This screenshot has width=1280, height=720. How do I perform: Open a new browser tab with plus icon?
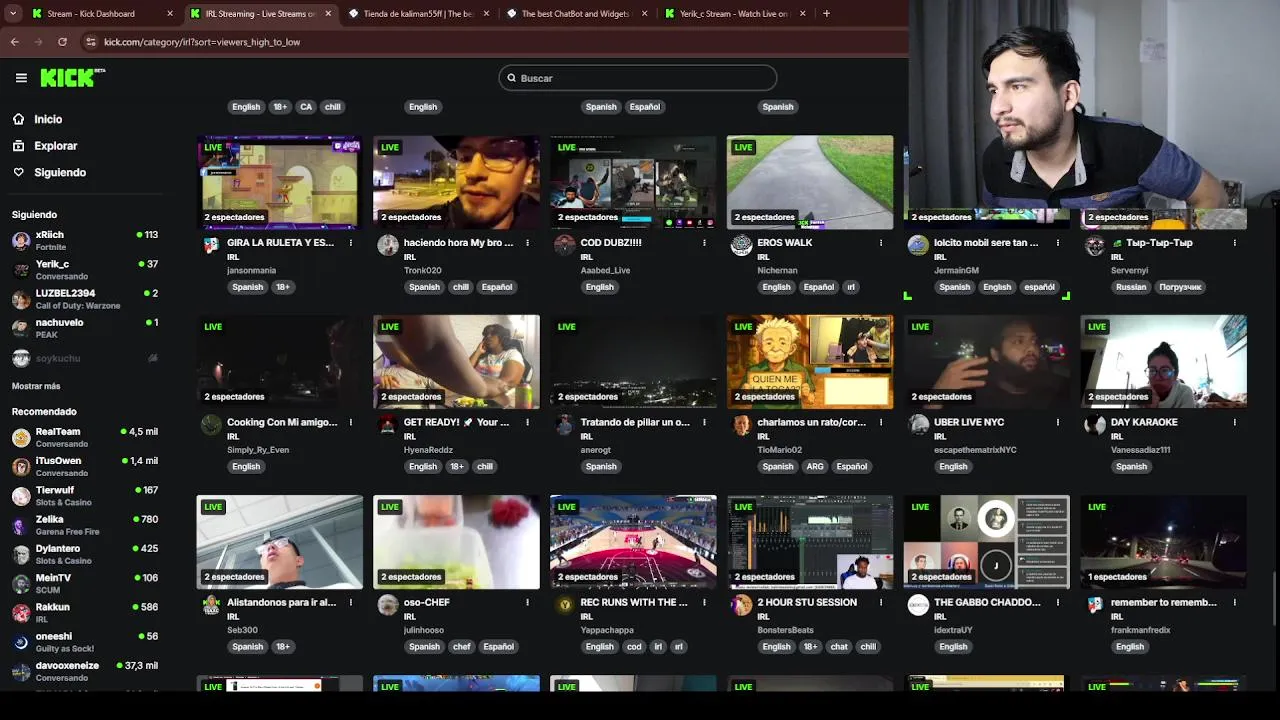coord(826,14)
